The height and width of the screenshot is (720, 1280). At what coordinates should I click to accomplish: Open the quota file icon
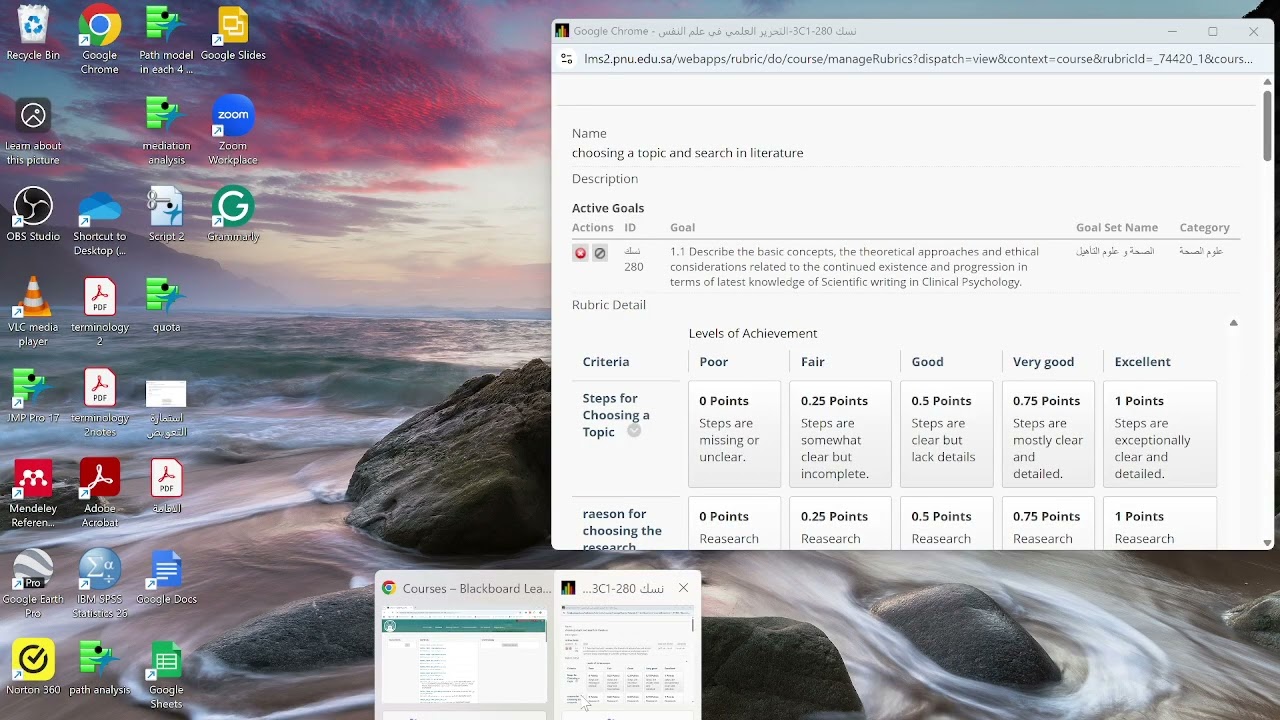[x=166, y=305]
